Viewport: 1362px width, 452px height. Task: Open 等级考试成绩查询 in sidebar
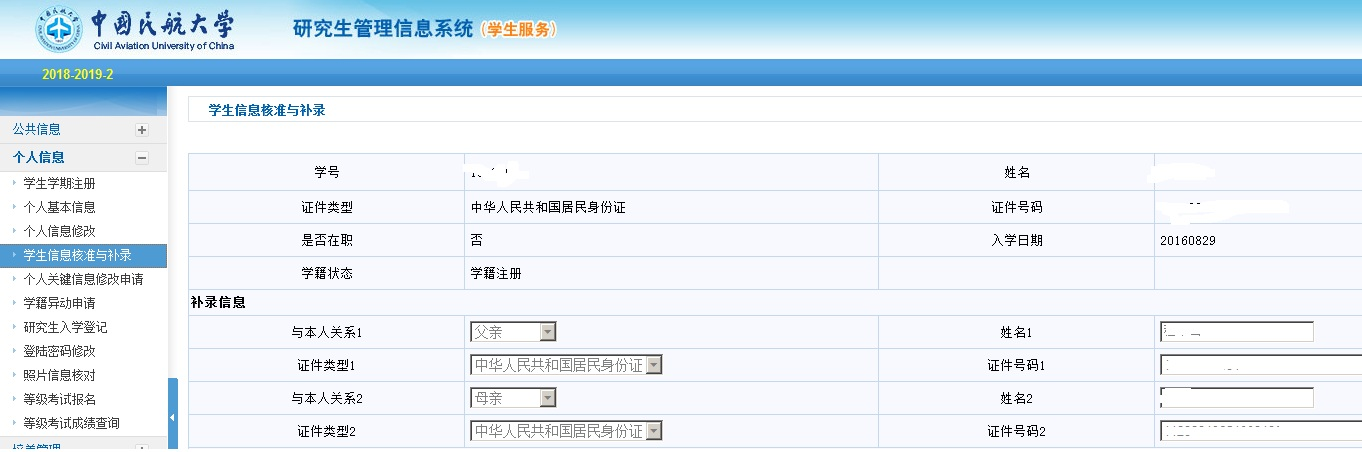[x=71, y=424]
